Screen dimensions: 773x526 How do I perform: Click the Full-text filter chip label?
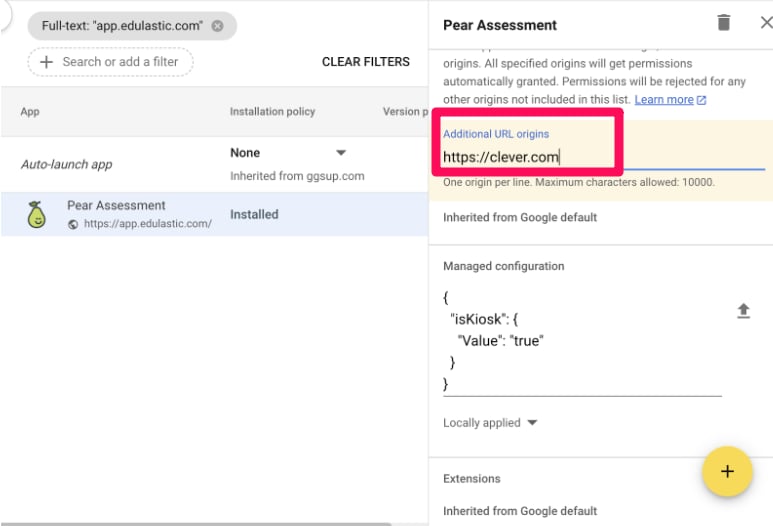point(122,26)
